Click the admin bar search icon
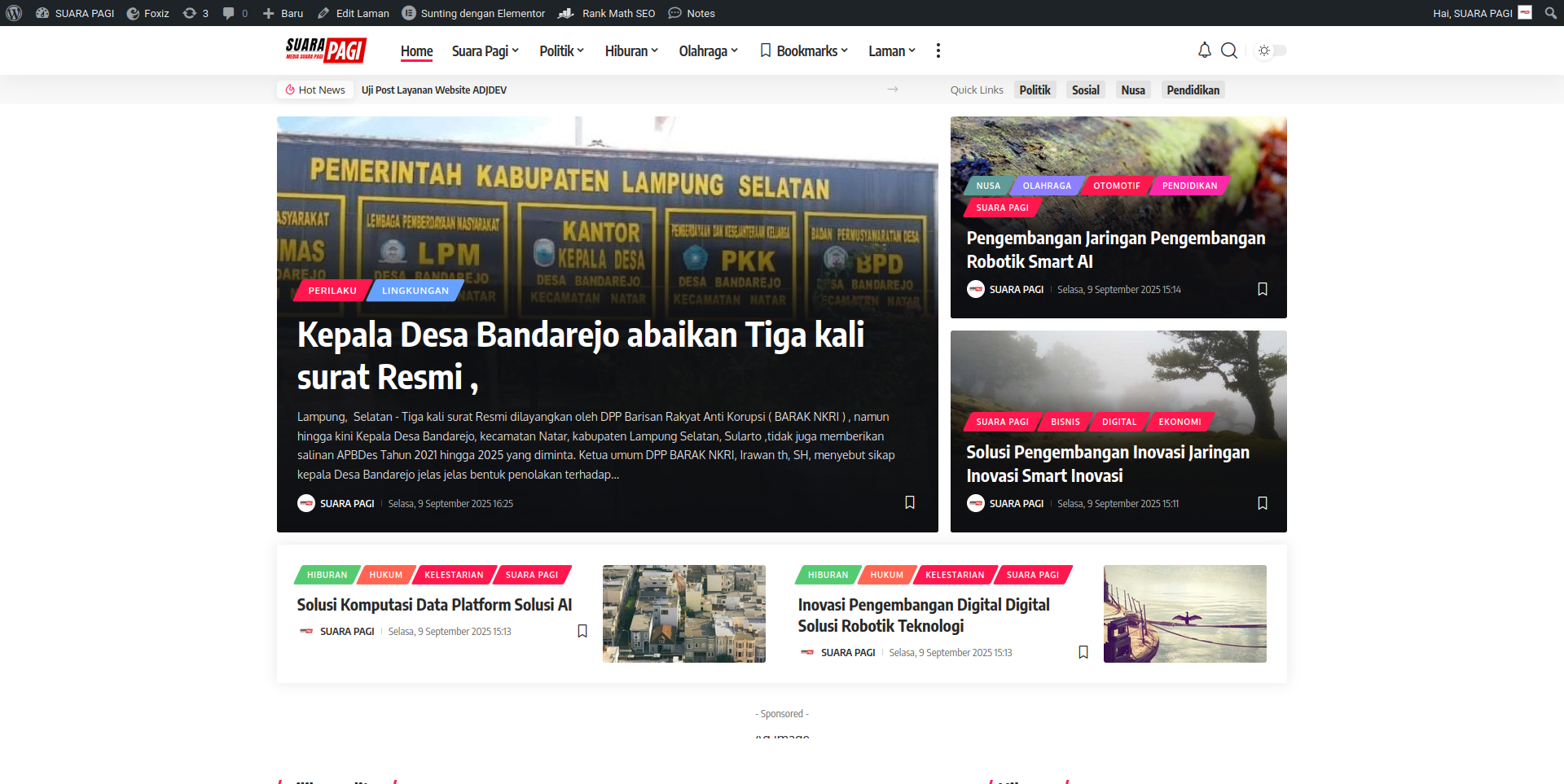Image resolution: width=1564 pixels, height=784 pixels. point(1551,13)
